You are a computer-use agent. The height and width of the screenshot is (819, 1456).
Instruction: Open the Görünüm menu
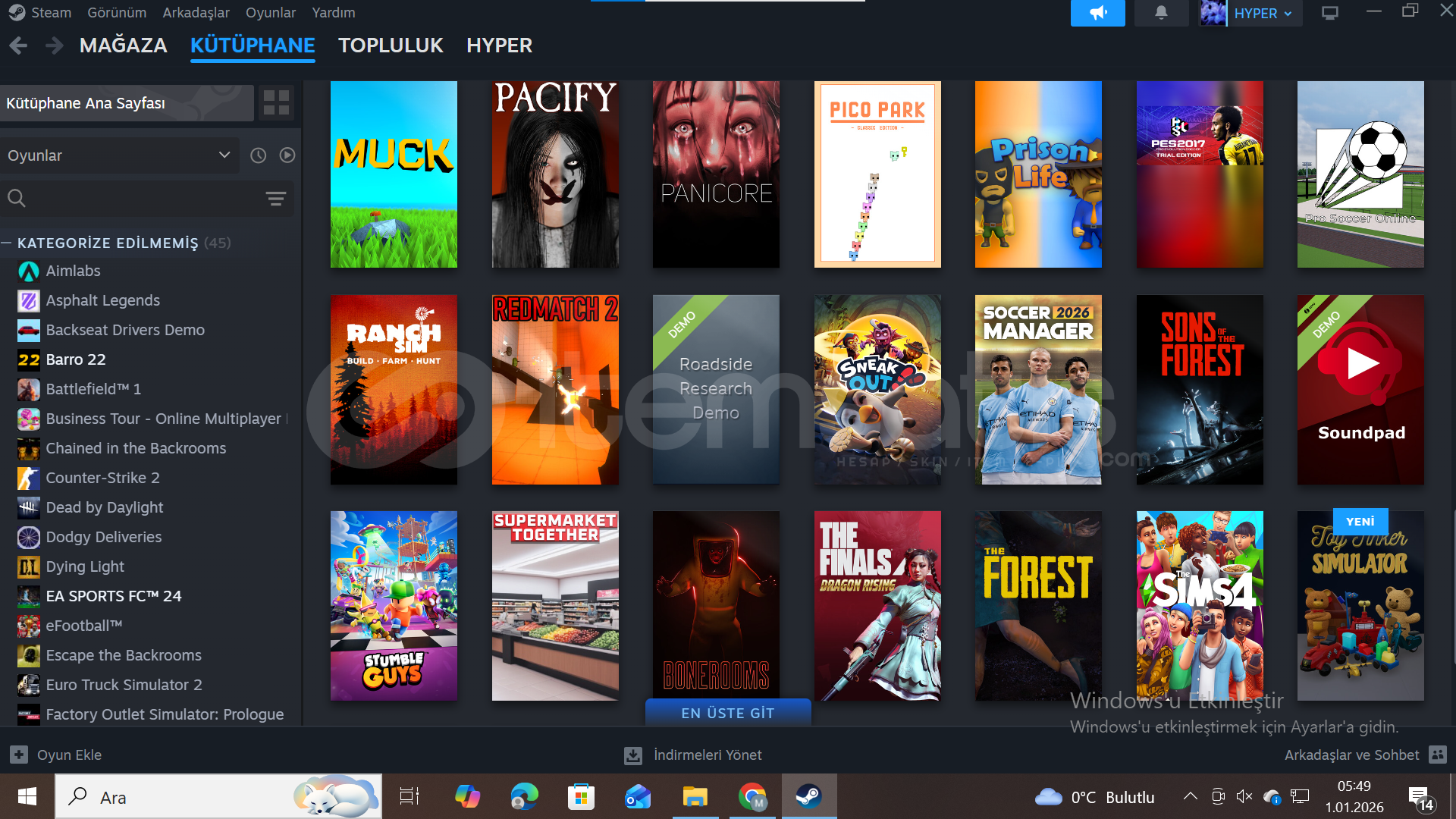pyautogui.click(x=117, y=13)
